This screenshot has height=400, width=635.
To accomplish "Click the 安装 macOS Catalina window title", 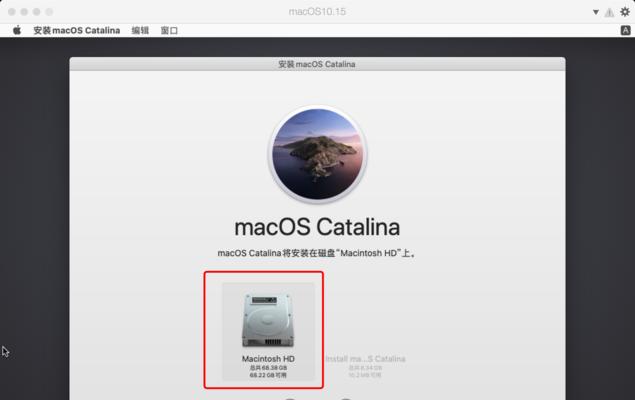I will click(x=317, y=64).
